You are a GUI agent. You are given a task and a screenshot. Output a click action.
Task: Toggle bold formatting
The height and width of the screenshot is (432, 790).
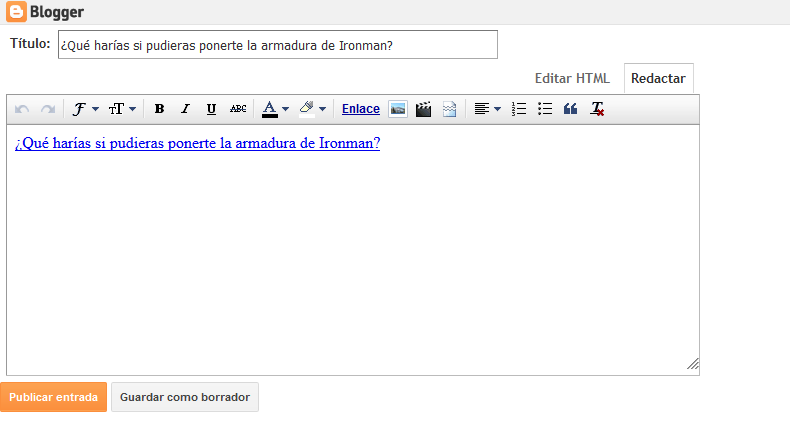tap(159, 109)
